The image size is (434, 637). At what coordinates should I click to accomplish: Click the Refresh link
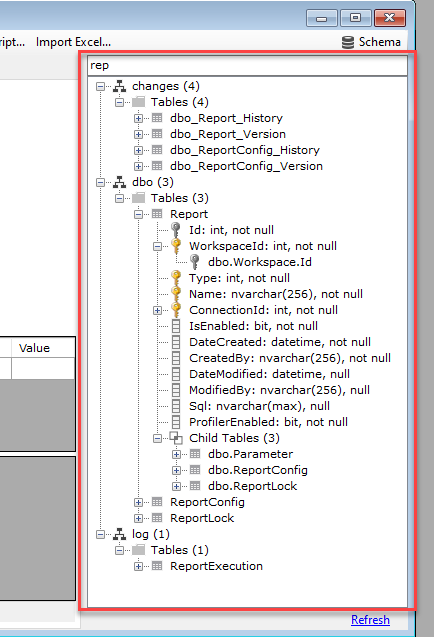(370, 620)
